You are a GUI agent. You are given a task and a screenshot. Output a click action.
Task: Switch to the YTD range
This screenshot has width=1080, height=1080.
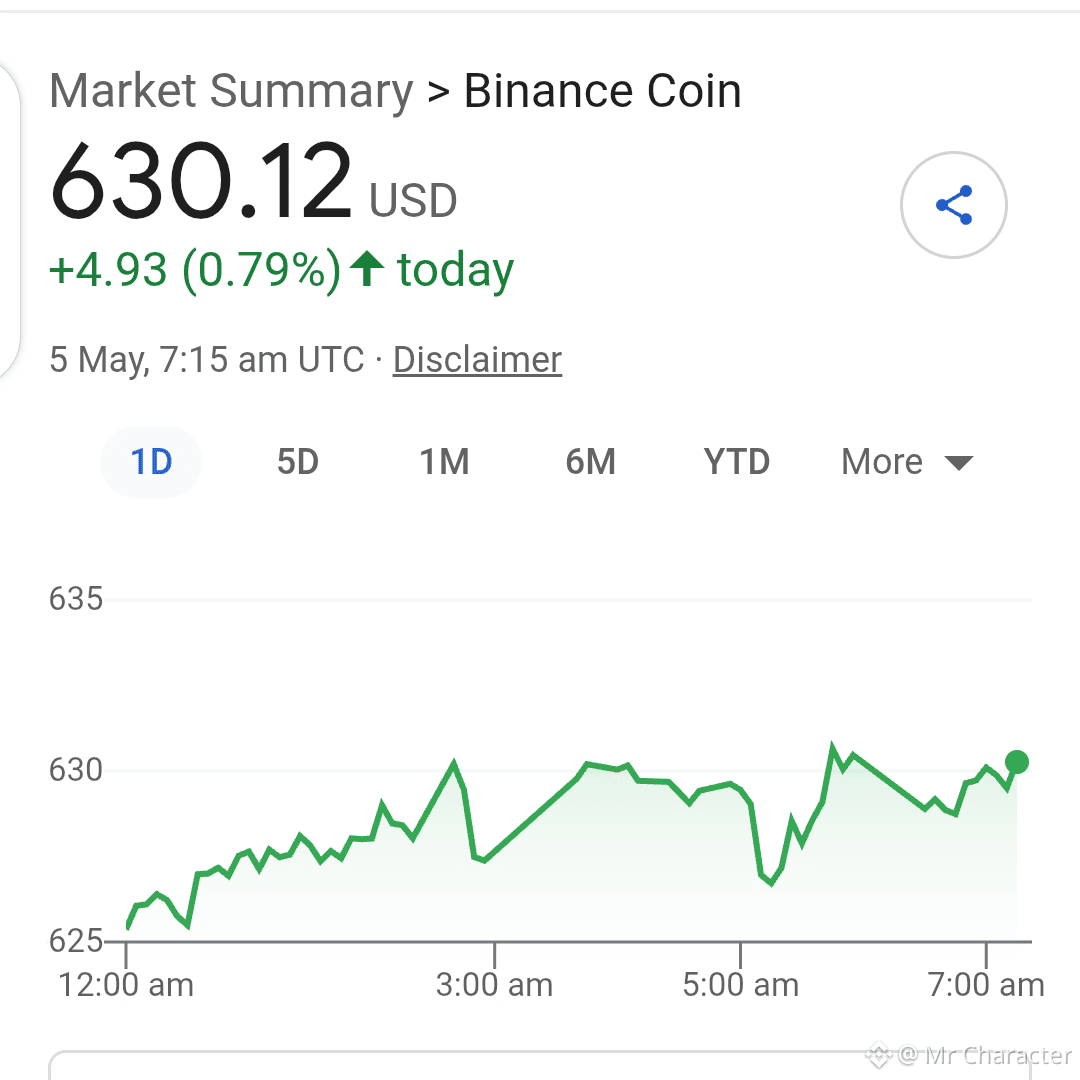pyautogui.click(x=736, y=461)
